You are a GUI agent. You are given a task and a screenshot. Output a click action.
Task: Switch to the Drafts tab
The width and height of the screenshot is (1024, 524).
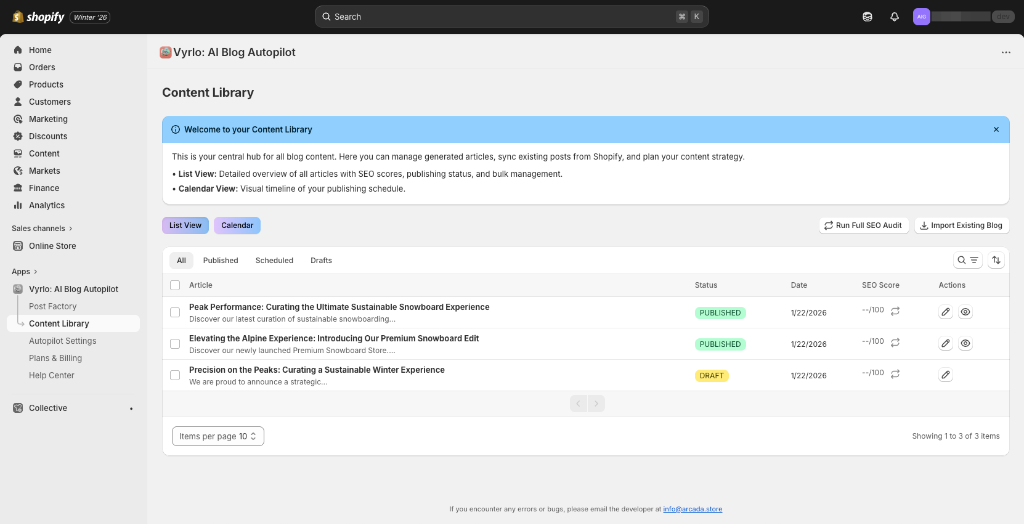(x=321, y=260)
